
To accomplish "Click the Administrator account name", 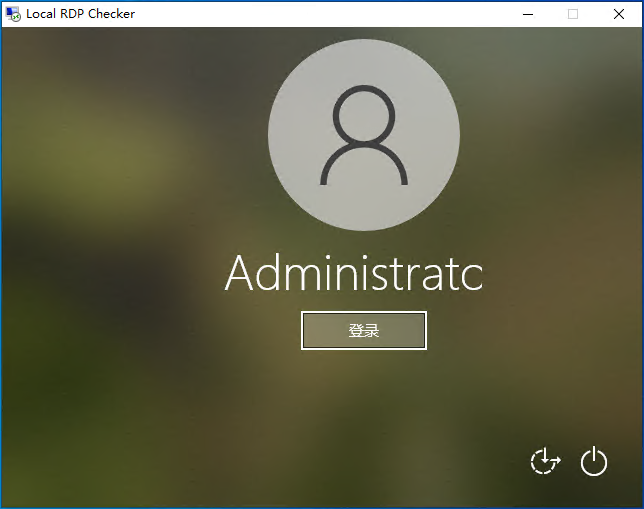I will (x=354, y=273).
